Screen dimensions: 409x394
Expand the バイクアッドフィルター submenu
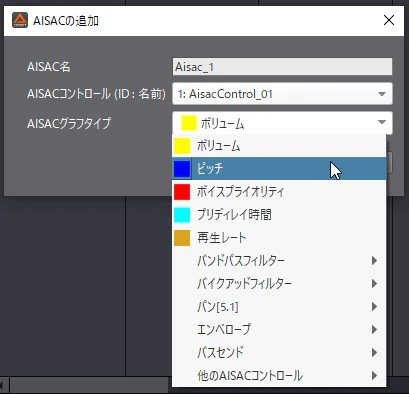click(279, 284)
